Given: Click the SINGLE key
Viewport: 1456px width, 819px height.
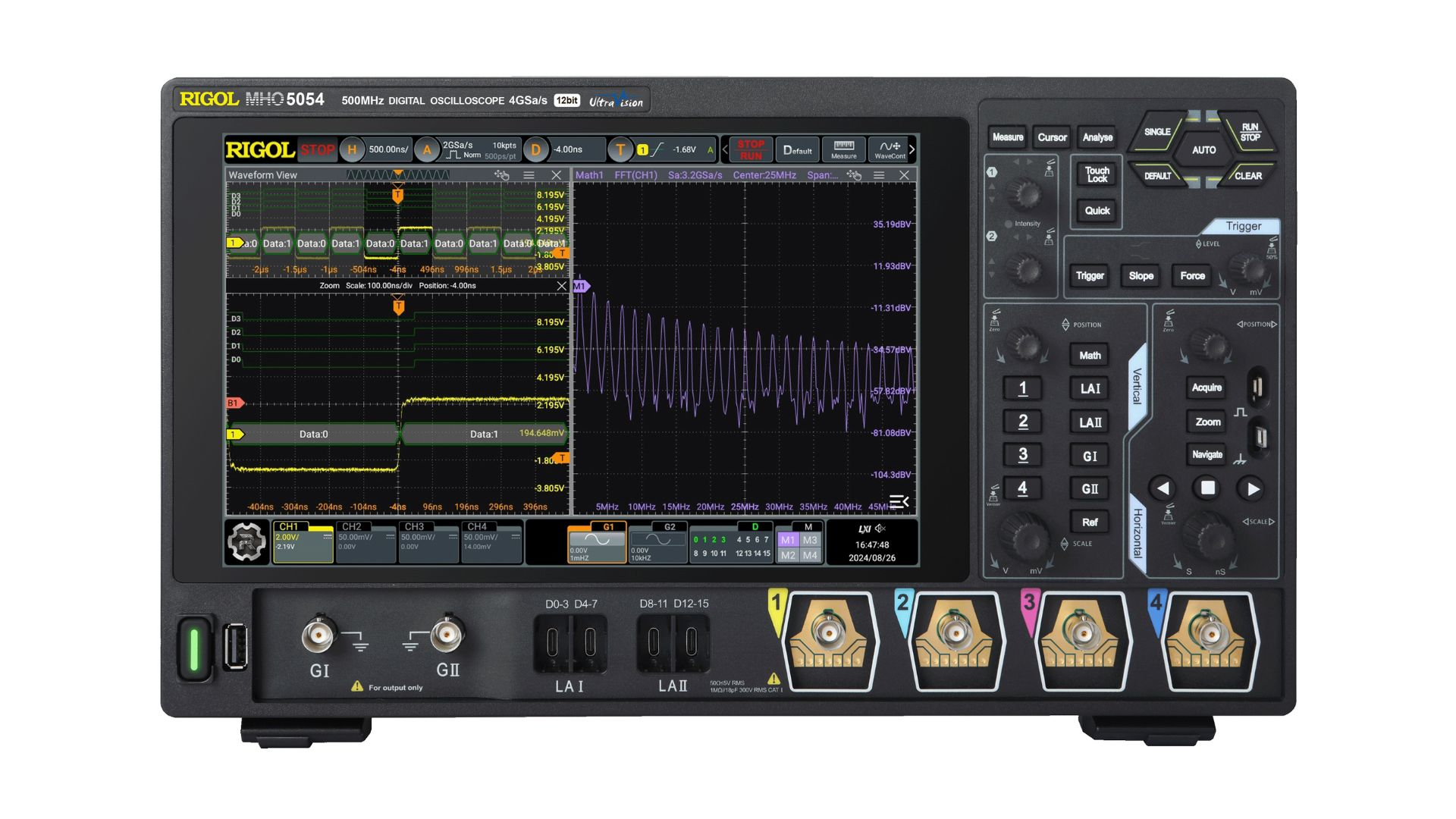Looking at the screenshot, I should click(x=1156, y=132).
